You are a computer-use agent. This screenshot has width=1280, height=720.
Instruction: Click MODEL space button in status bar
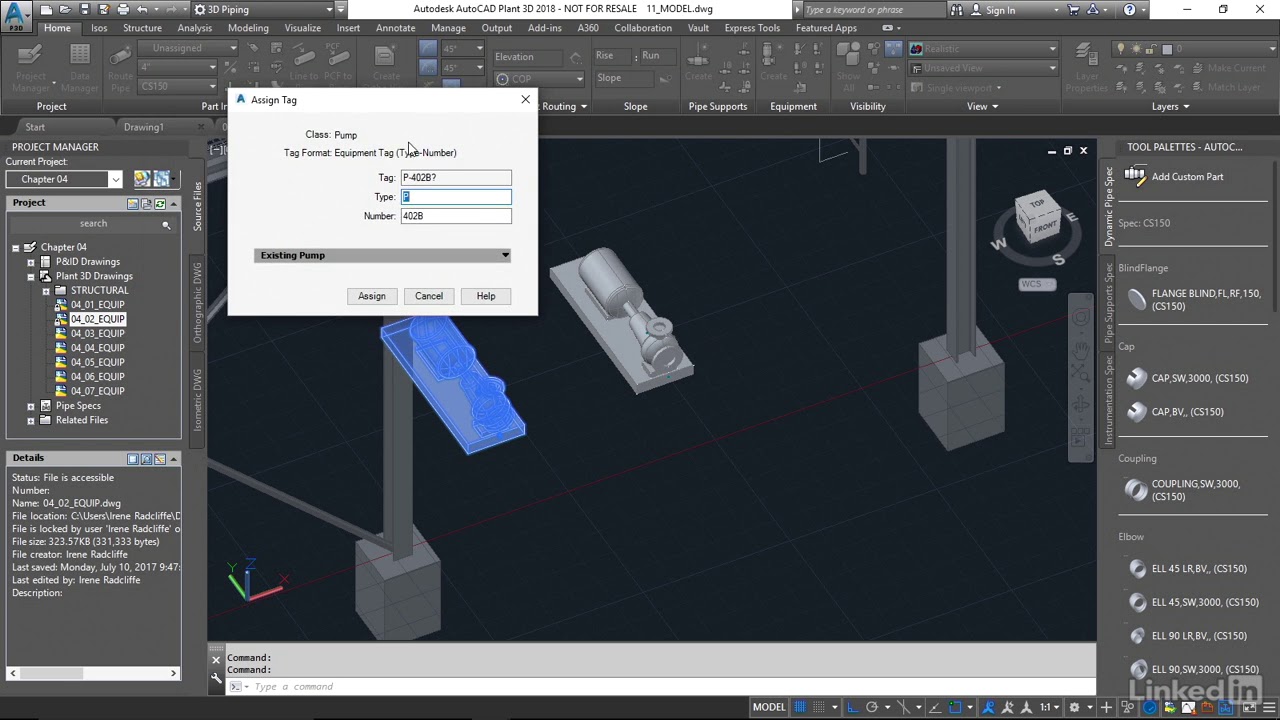click(769, 707)
